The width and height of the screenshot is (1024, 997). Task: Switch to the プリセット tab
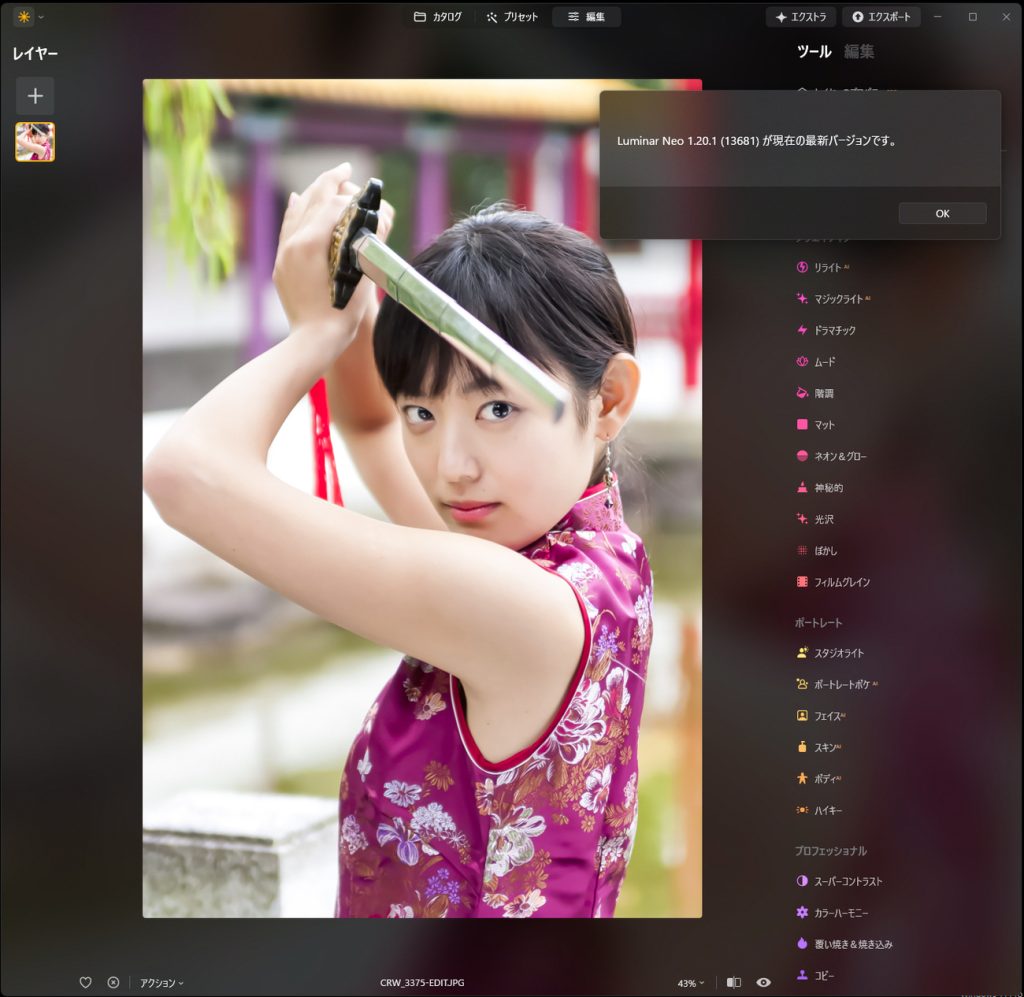pos(512,17)
